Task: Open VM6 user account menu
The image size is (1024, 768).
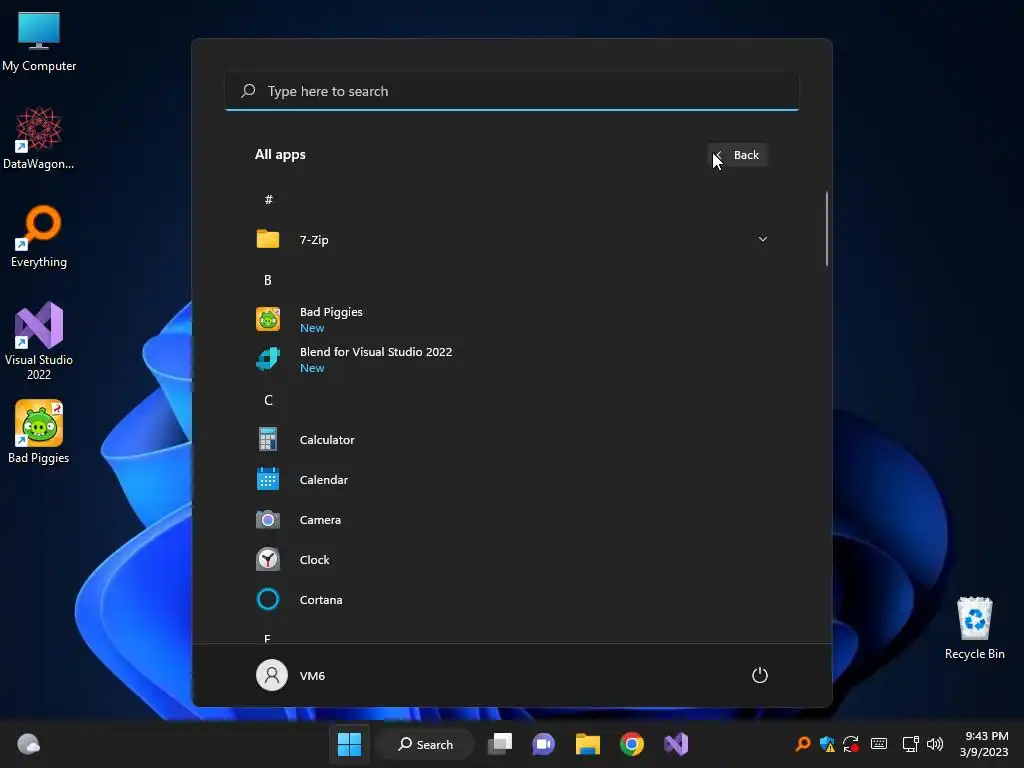Action: pos(291,675)
